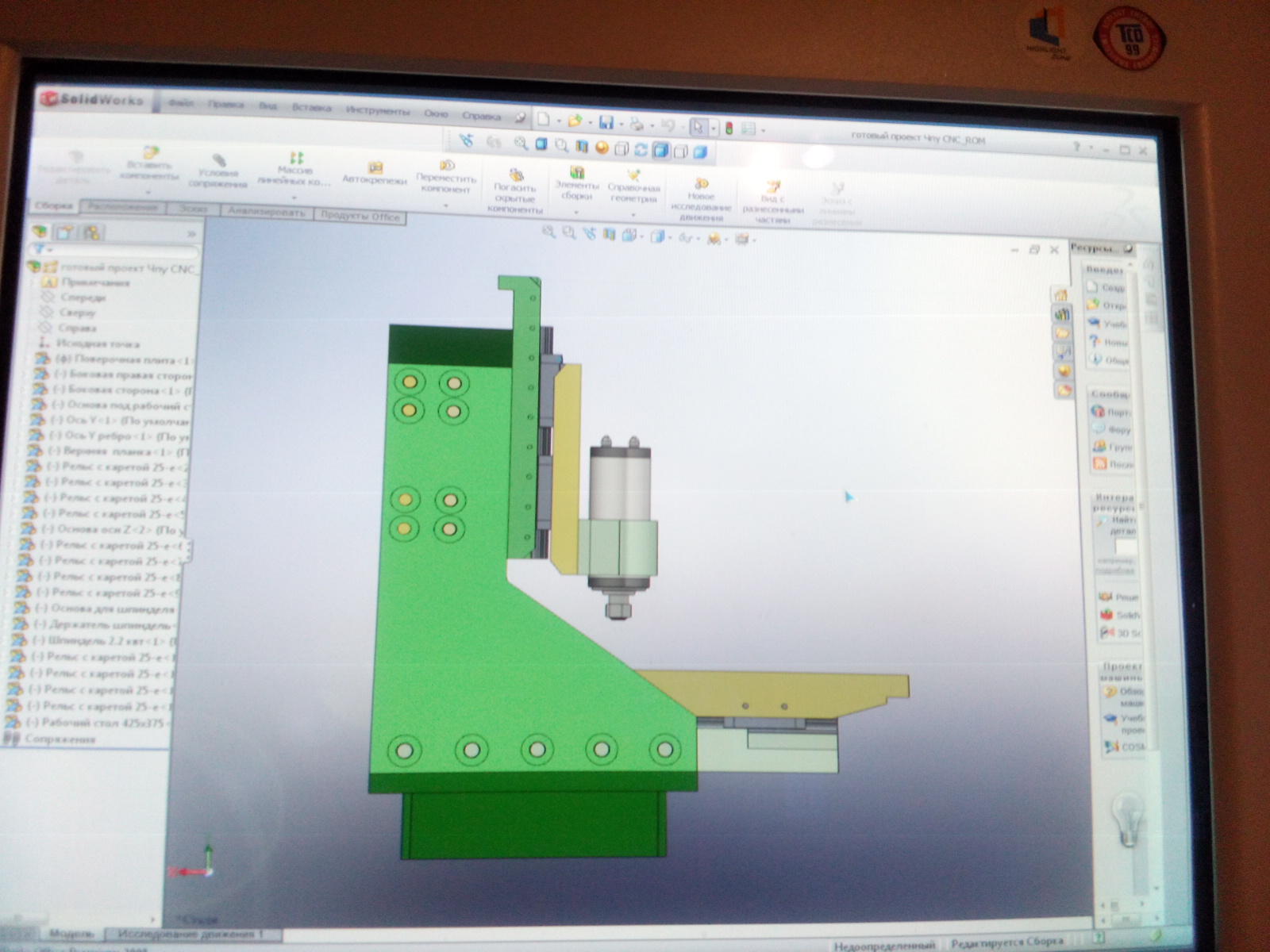This screenshot has height=952, width=1270.
Task: Click the Undo arrow icon
Action: tap(668, 125)
